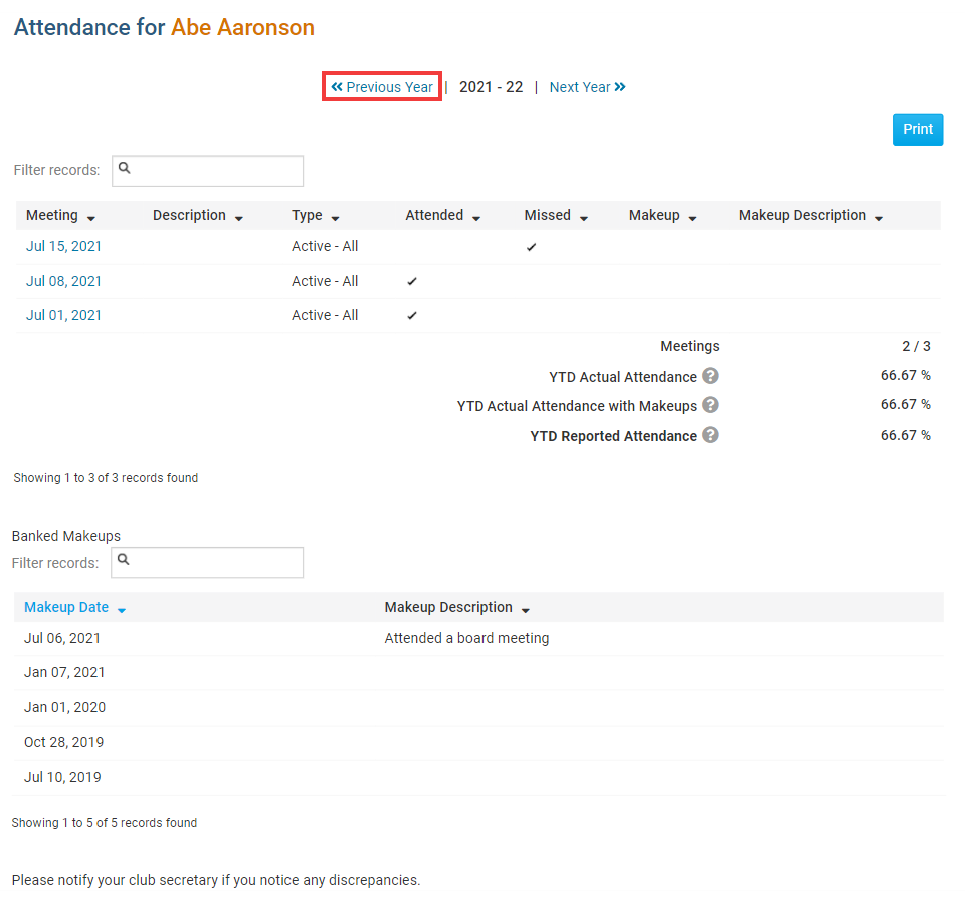Open the Jul 15, 2021 meeting
This screenshot has width=965, height=900.
pyautogui.click(x=64, y=246)
